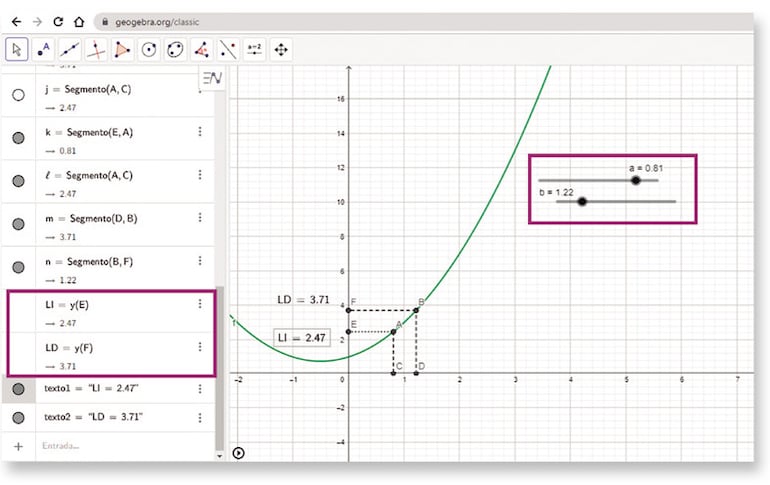Select the Move arrow tool
This screenshot has height=485, width=770.
[17, 50]
